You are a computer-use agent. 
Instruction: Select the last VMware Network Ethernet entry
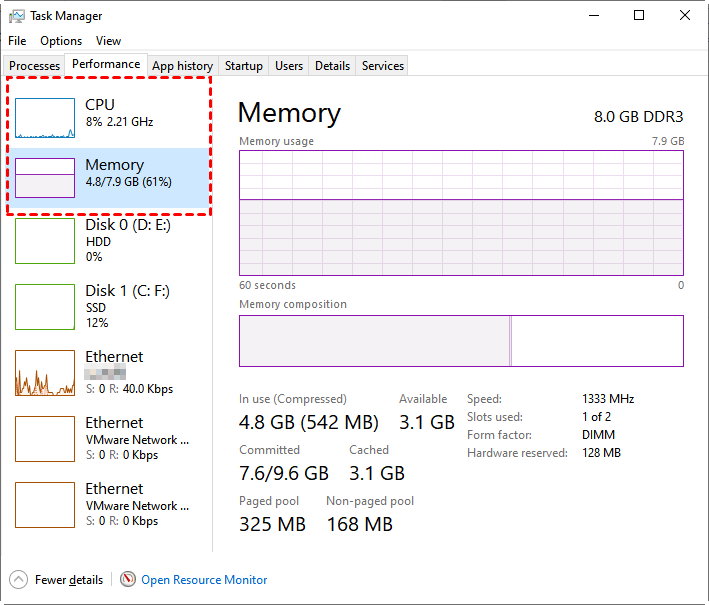coord(109,505)
